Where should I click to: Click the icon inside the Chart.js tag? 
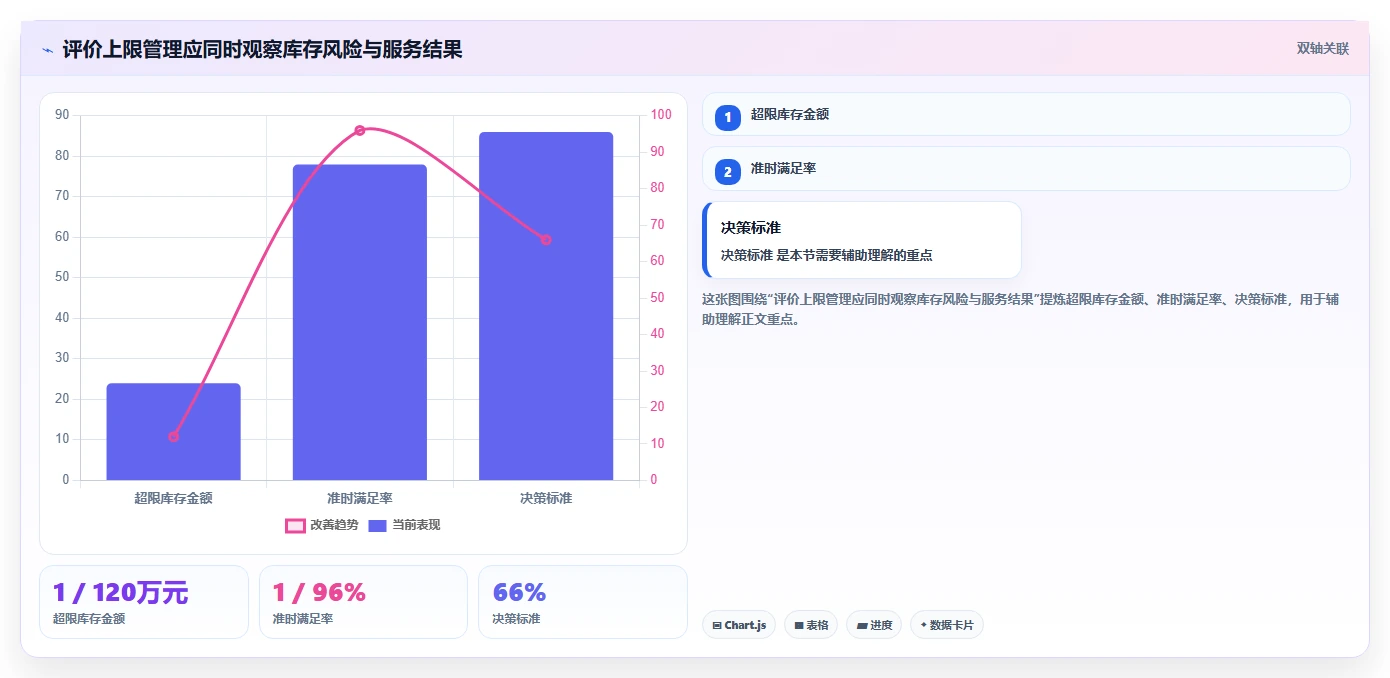click(x=717, y=625)
